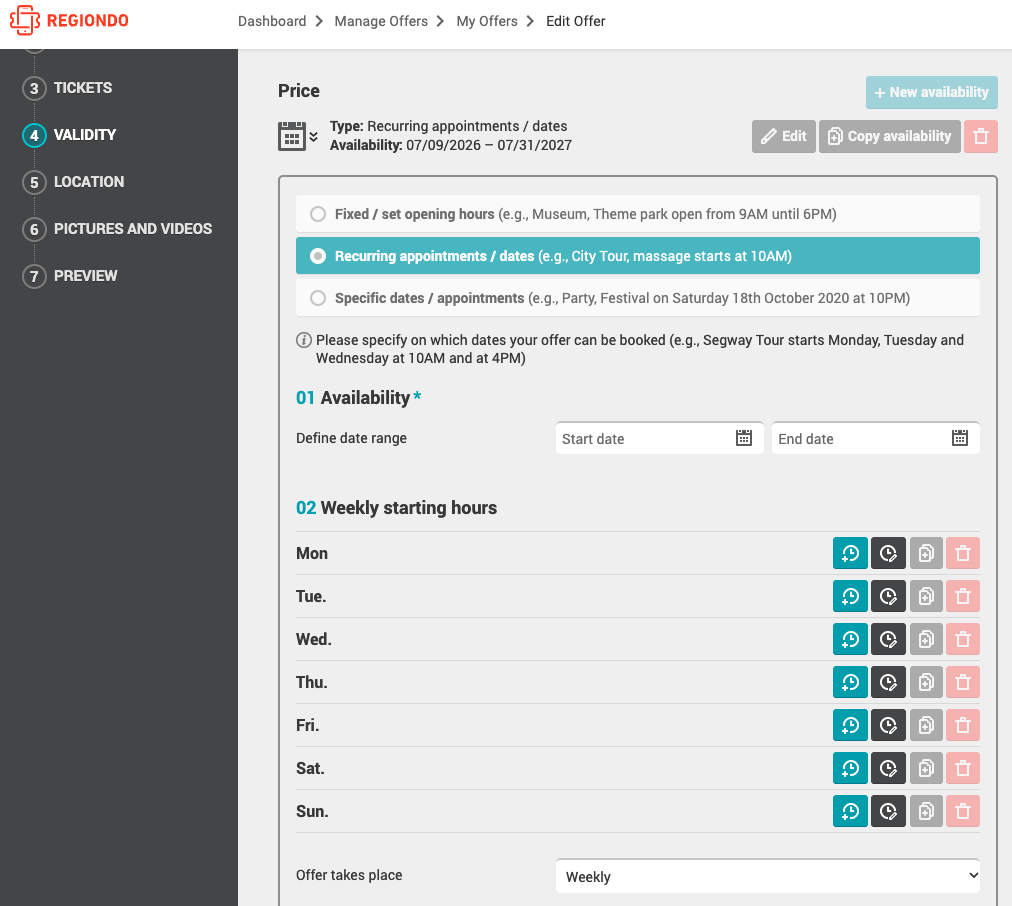Add a starting time for Tue.
This screenshot has height=906, width=1012.
click(850, 596)
